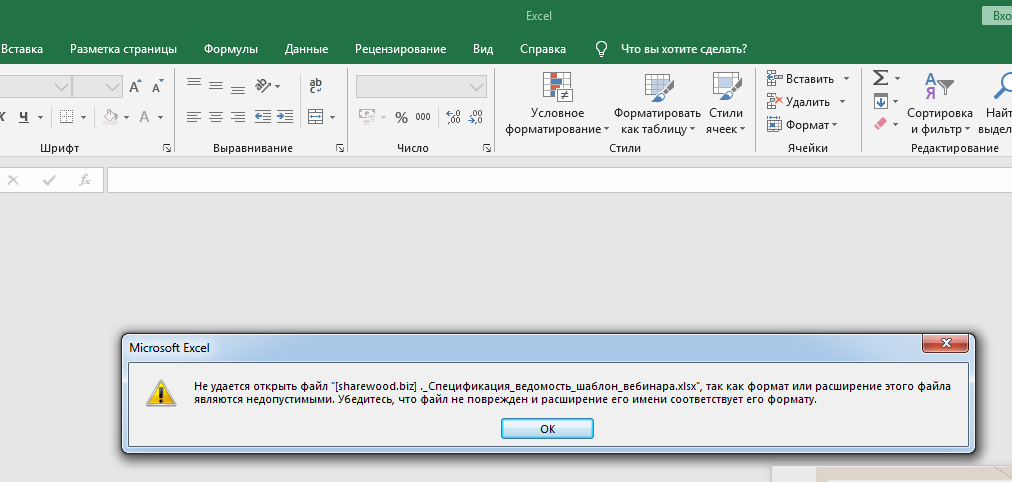Click increase indent icon
The height and width of the screenshot is (482, 1012).
pos(285,117)
